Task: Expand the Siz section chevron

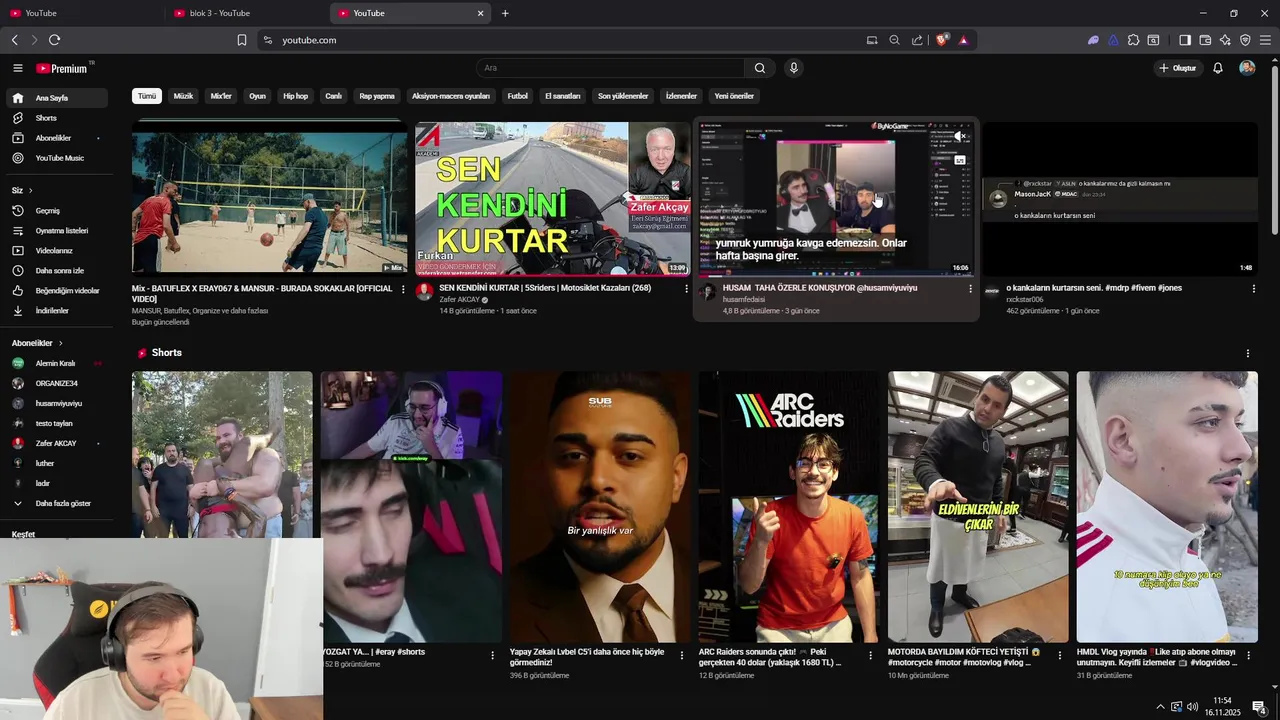Action: [30, 190]
